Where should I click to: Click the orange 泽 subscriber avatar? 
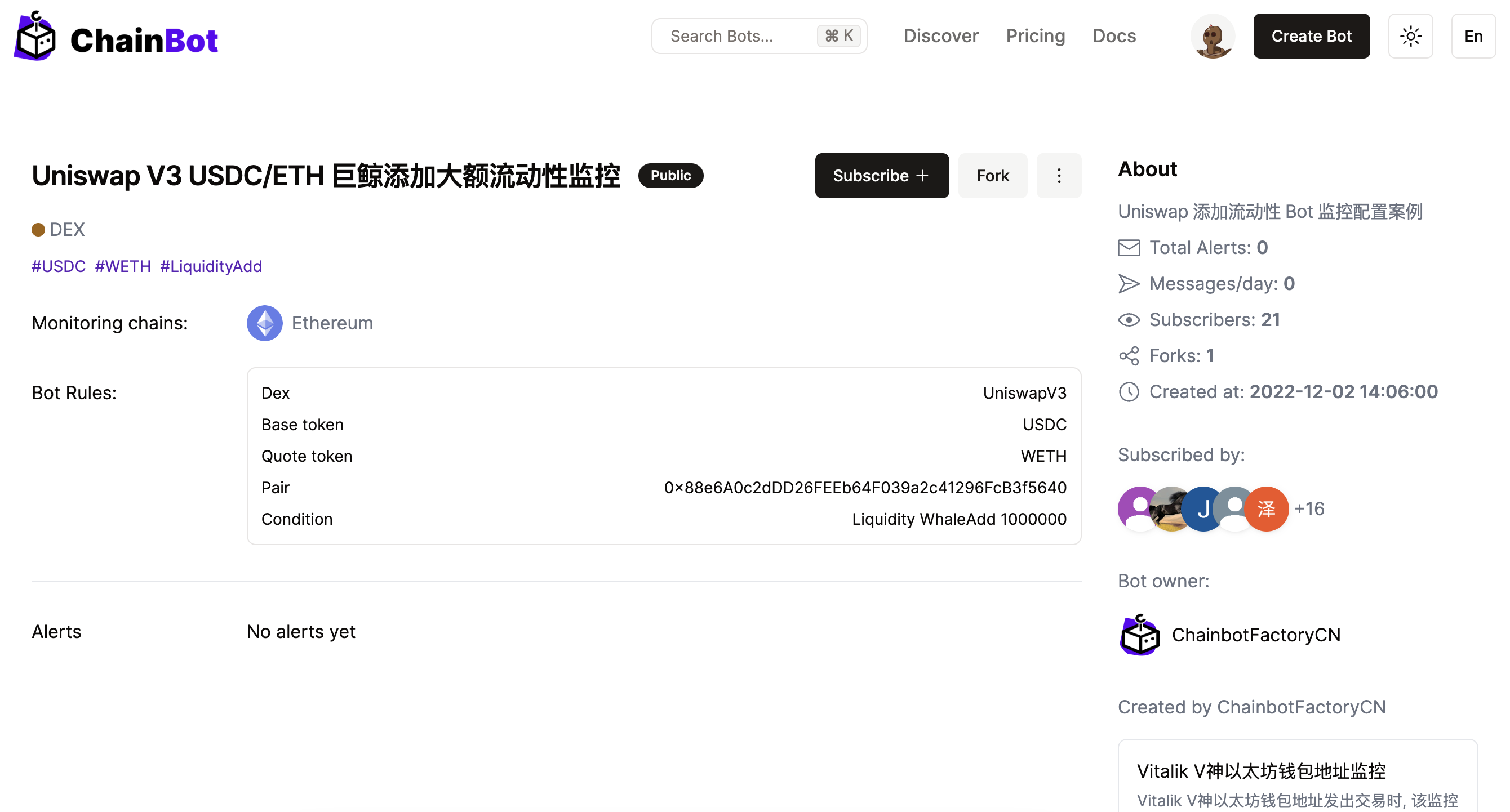1267,508
